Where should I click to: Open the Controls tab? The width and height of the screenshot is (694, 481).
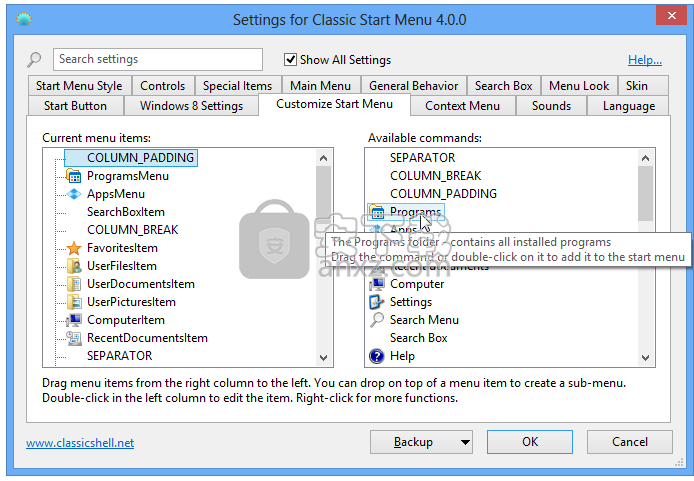pyautogui.click(x=162, y=86)
